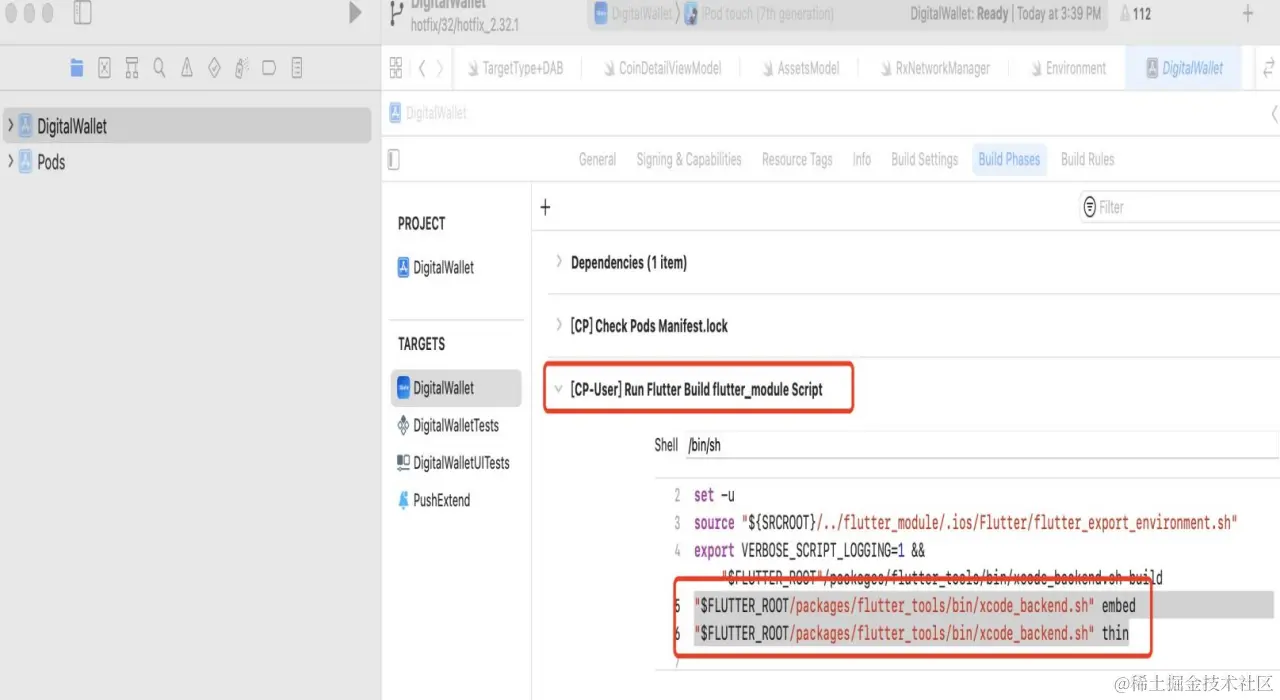
Task: Open the Symbol navigator
Action: coord(131,68)
